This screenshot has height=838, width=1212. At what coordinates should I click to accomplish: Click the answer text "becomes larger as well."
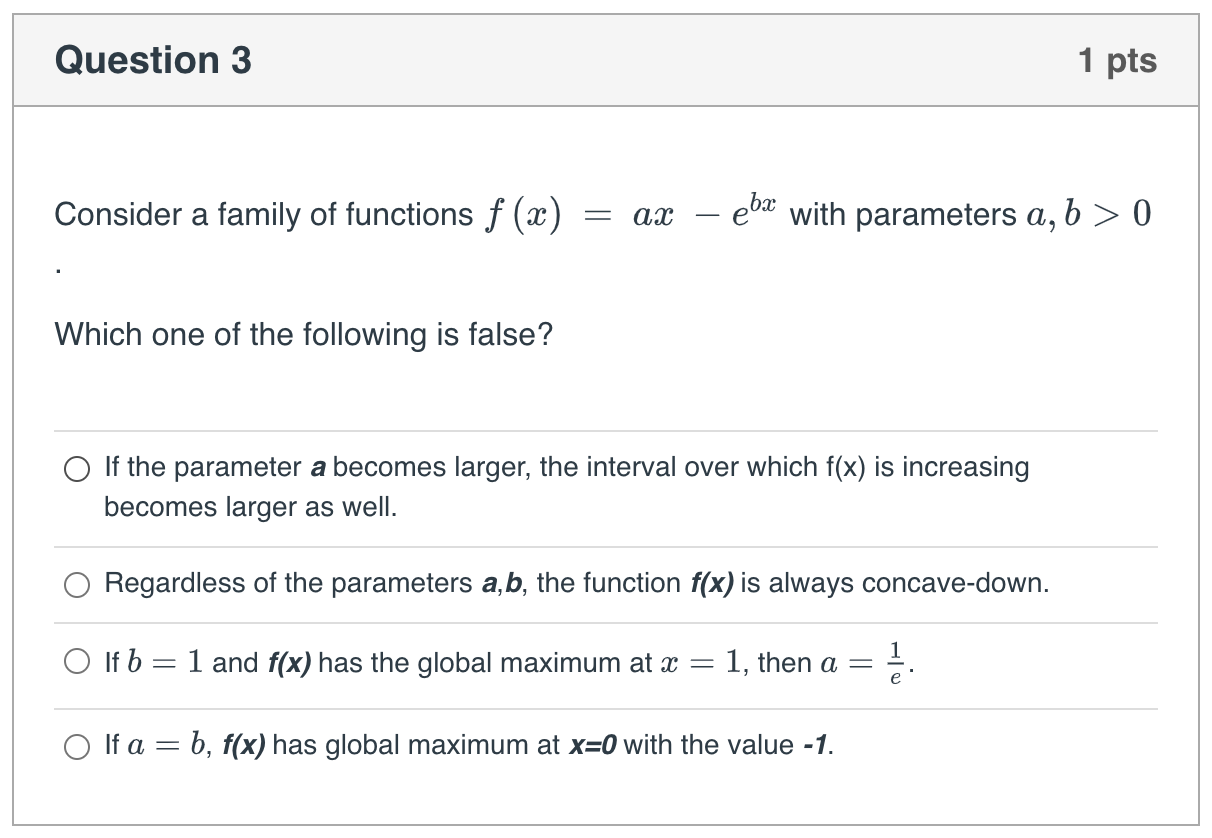click(250, 507)
